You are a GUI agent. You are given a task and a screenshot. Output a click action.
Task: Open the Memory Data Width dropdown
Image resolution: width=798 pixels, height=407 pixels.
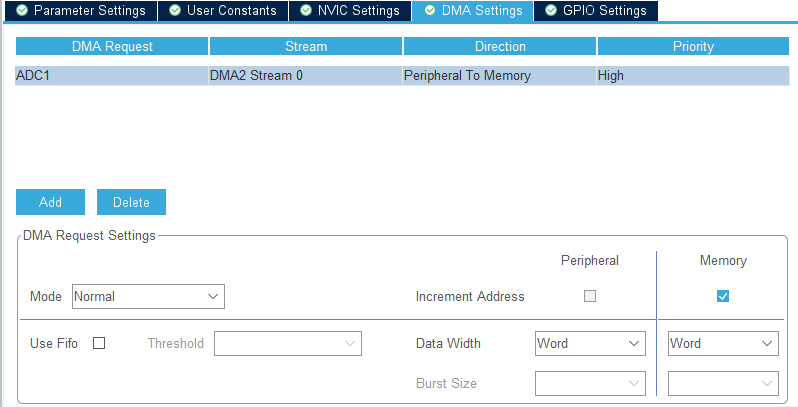click(x=723, y=343)
